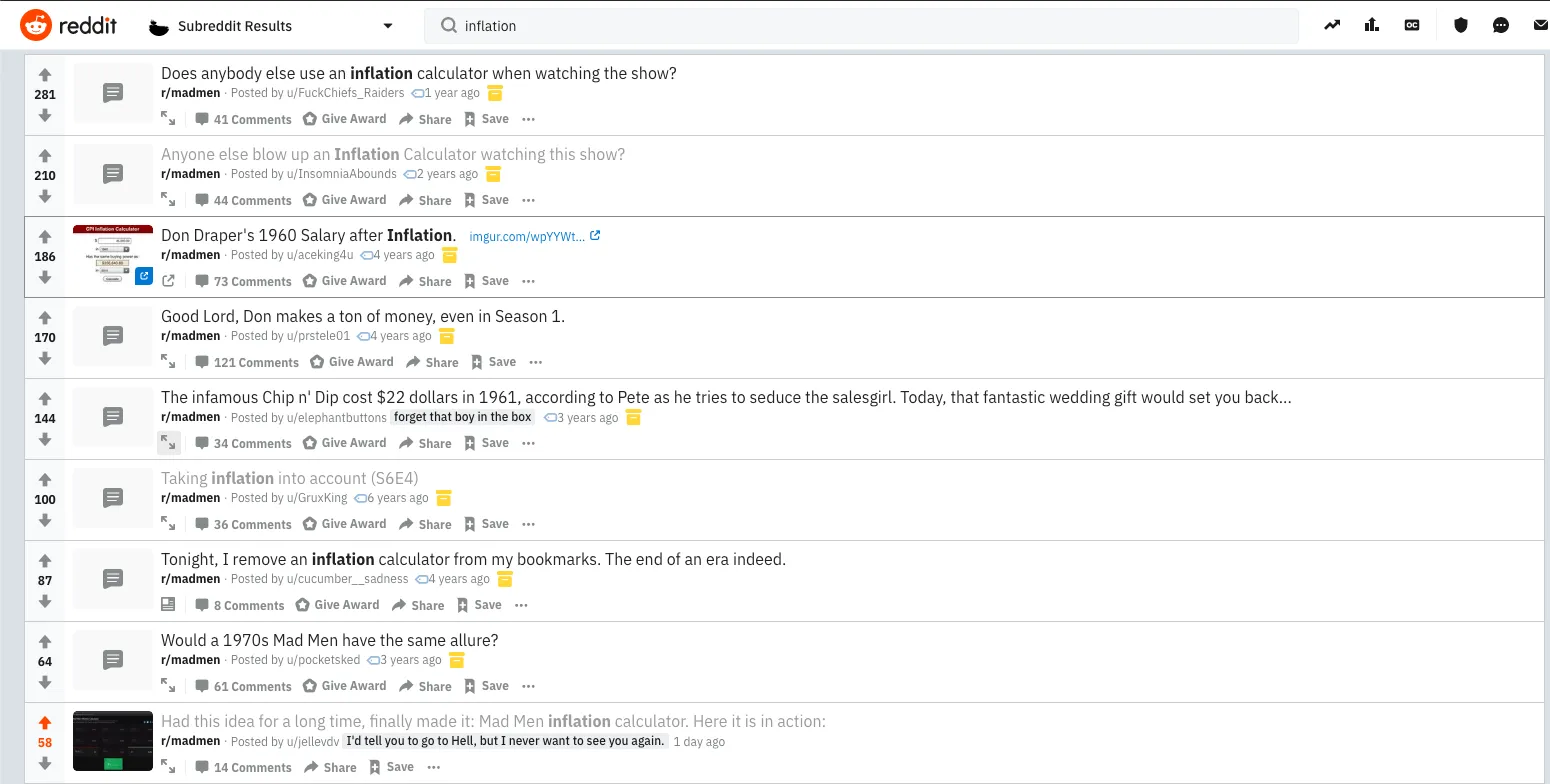This screenshot has height=784, width=1550.
Task: Open the 'Does anybody else use an inflation calculator' post
Action: pyautogui.click(x=419, y=73)
